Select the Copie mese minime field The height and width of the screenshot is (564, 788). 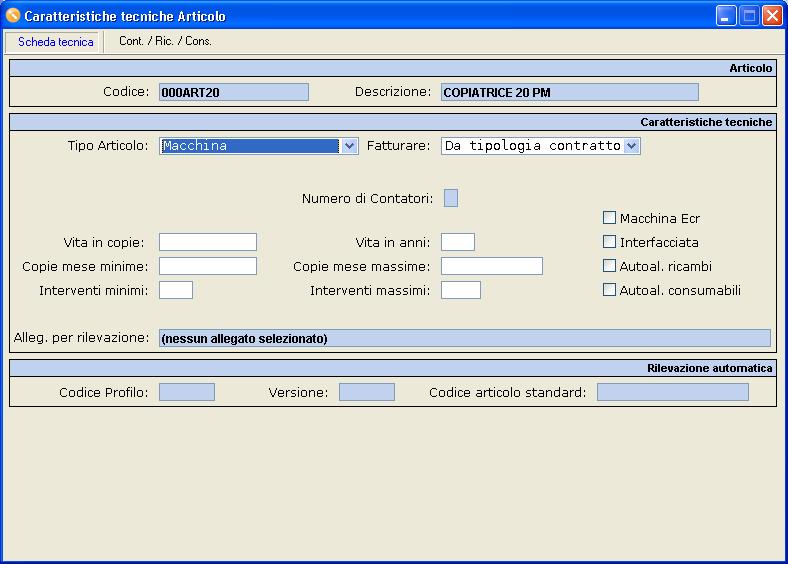(x=208, y=266)
